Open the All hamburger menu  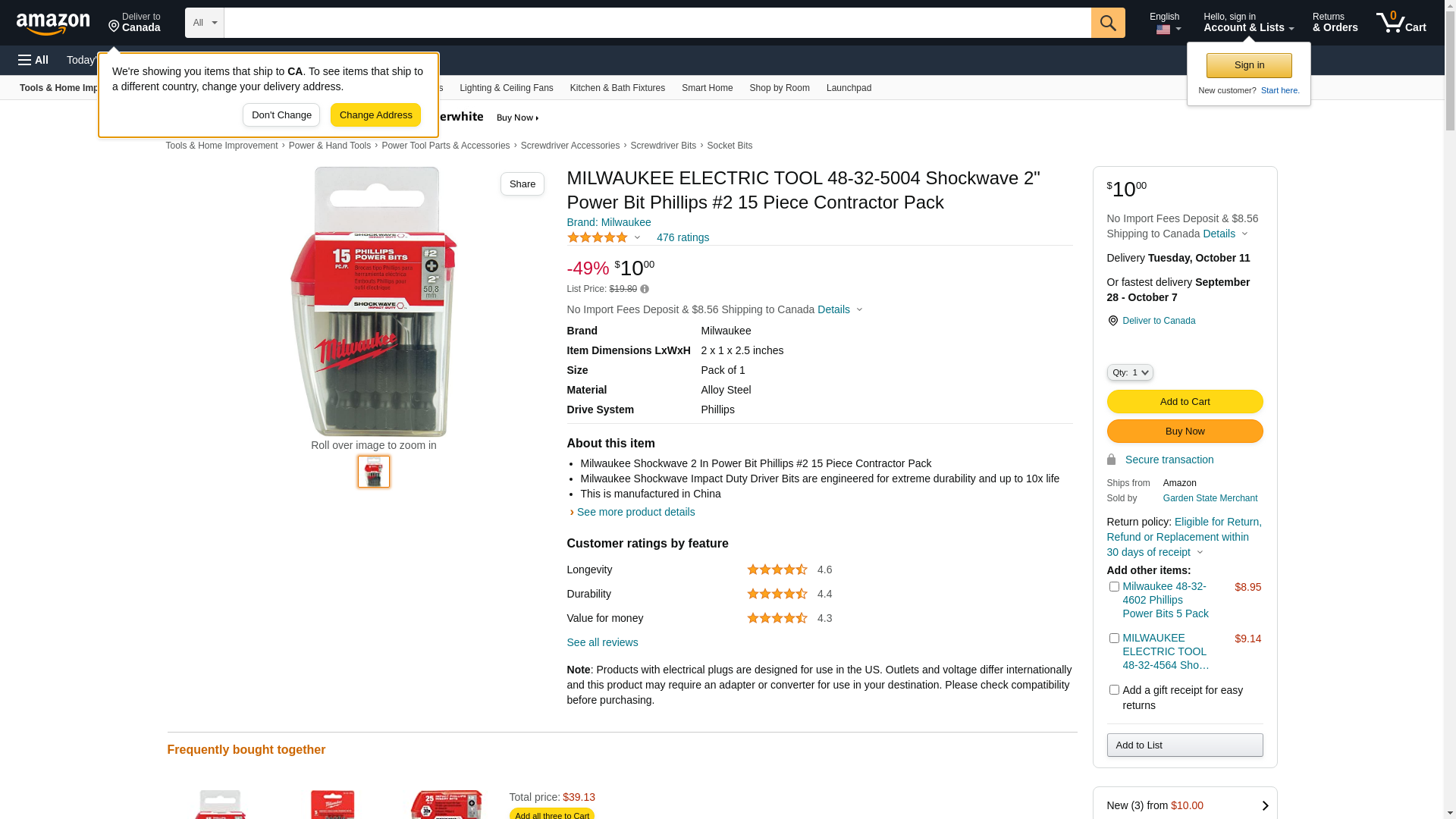(33, 60)
